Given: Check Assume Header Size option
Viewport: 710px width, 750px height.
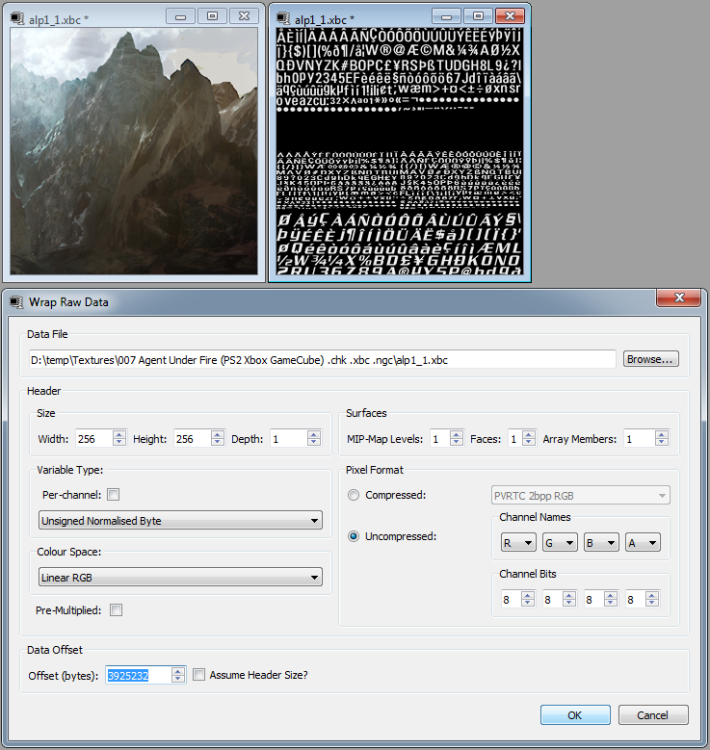Looking at the screenshot, I should [x=198, y=675].
